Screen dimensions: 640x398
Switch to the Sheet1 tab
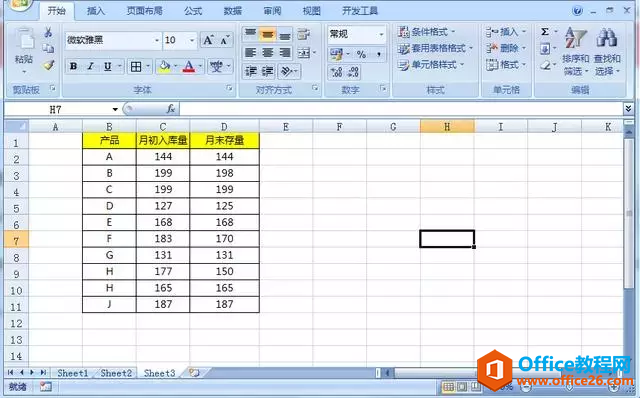73,373
